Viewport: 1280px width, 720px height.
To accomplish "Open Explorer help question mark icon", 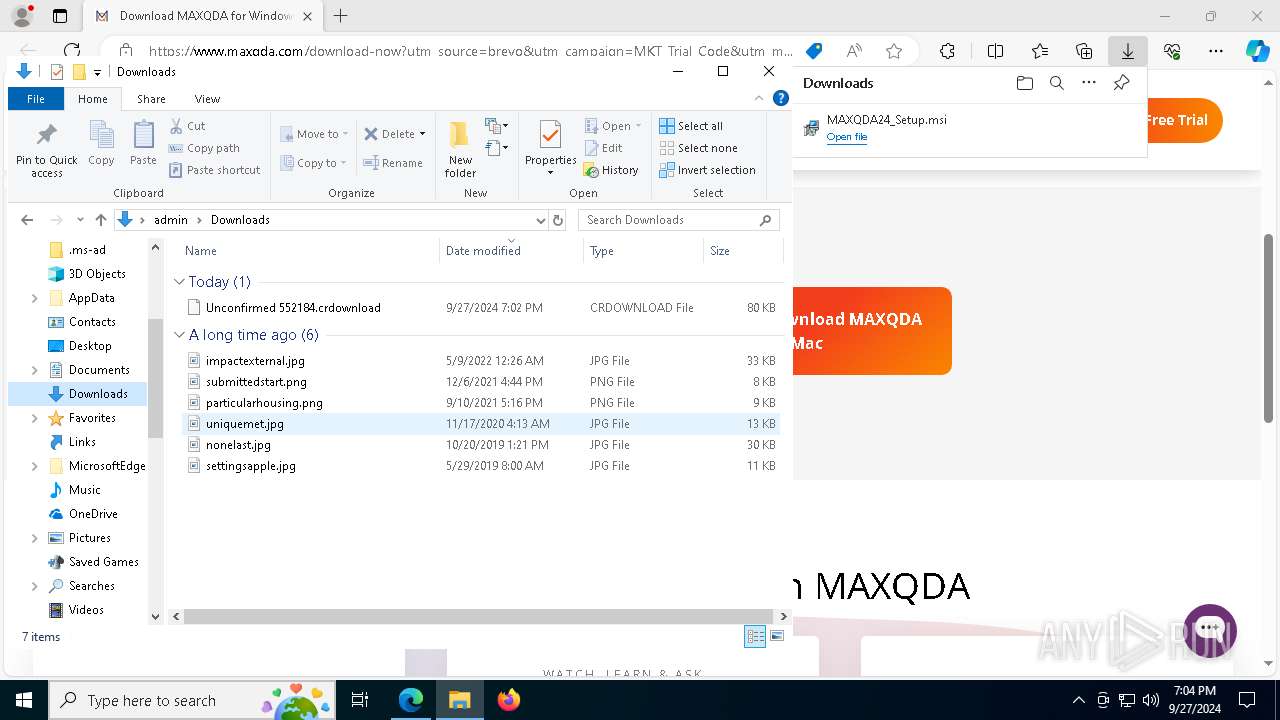I will [781, 98].
